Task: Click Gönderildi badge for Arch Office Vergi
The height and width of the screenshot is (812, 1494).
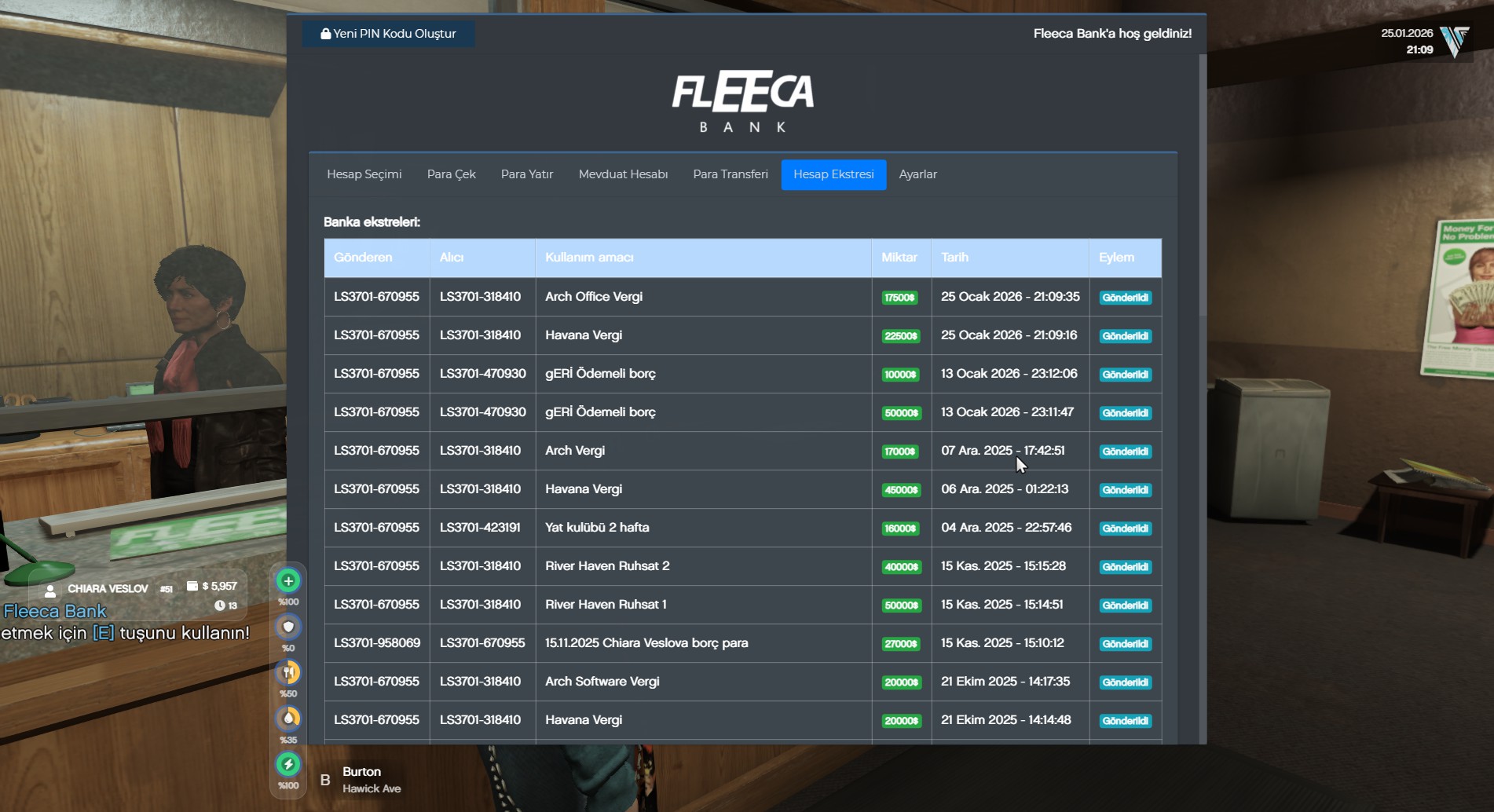Action: coord(1126,298)
